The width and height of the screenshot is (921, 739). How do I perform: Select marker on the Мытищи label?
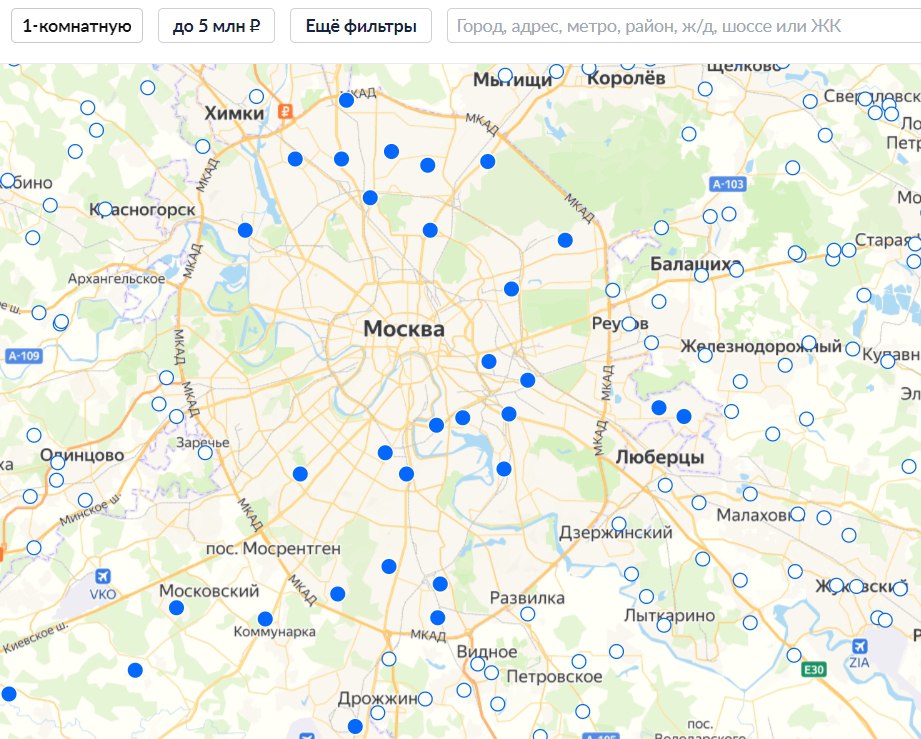coord(505,75)
